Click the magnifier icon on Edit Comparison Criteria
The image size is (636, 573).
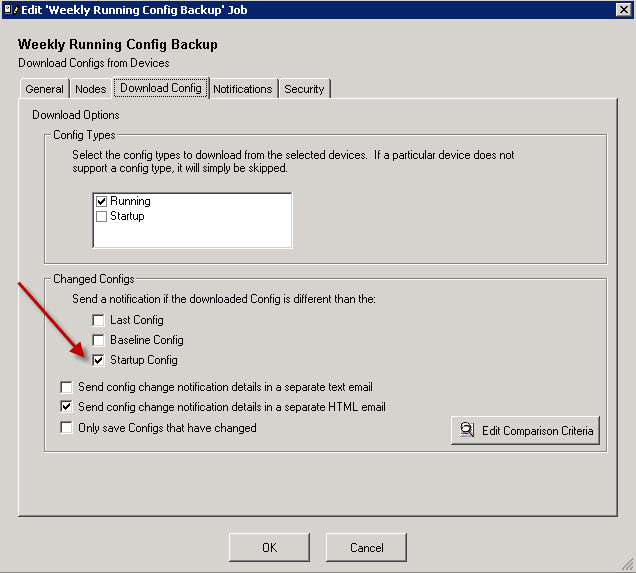click(467, 430)
